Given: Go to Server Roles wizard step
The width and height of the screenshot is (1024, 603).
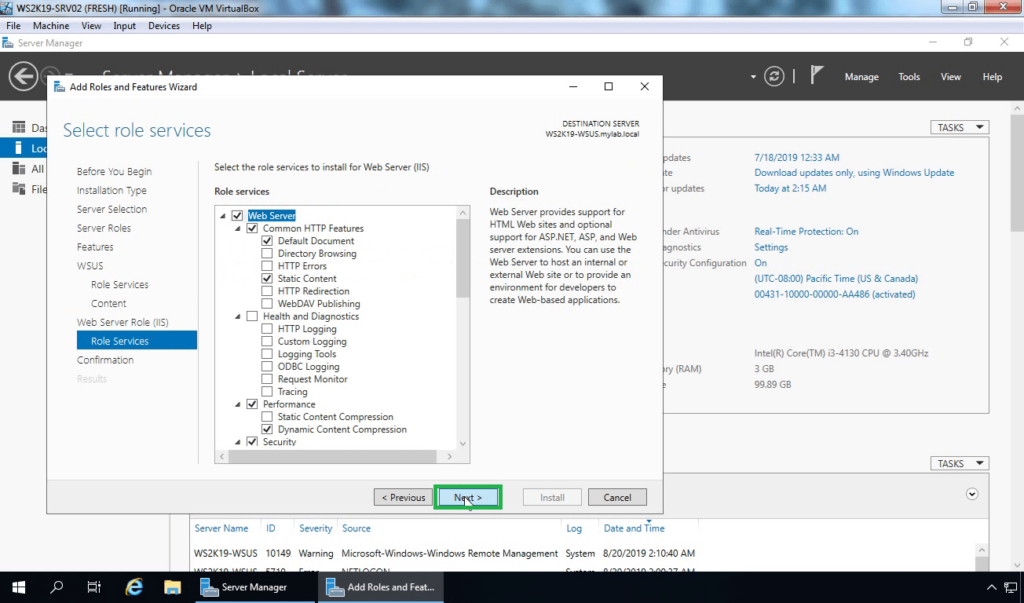Looking at the screenshot, I should tap(104, 228).
